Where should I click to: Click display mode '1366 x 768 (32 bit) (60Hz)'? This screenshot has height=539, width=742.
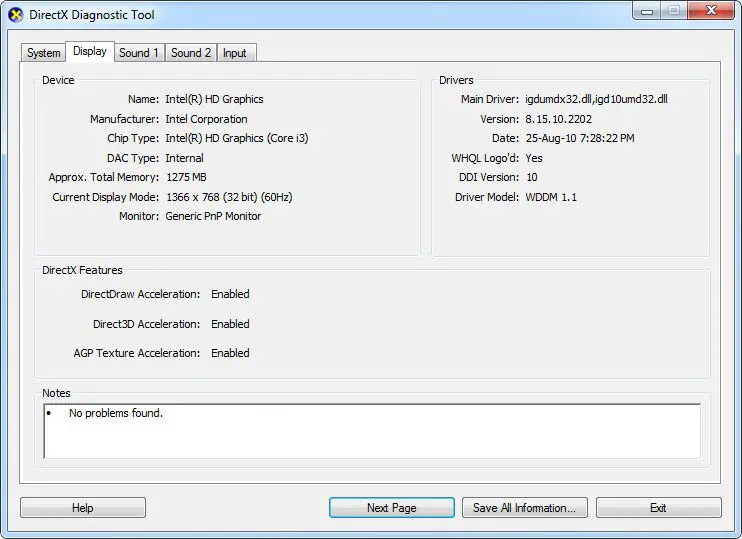[229, 197]
